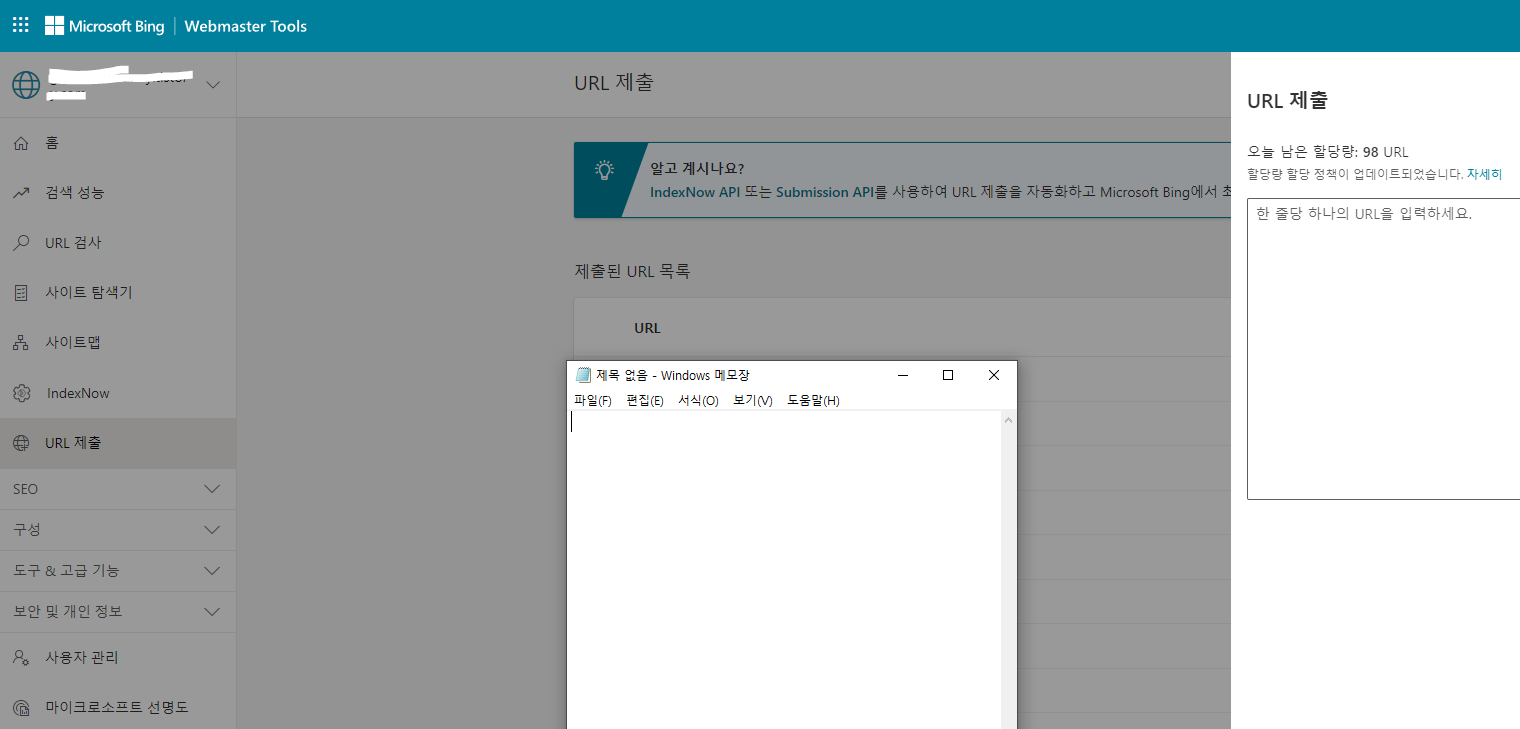
Task: Open Notepad 편집(E) menu
Action: coord(645,400)
